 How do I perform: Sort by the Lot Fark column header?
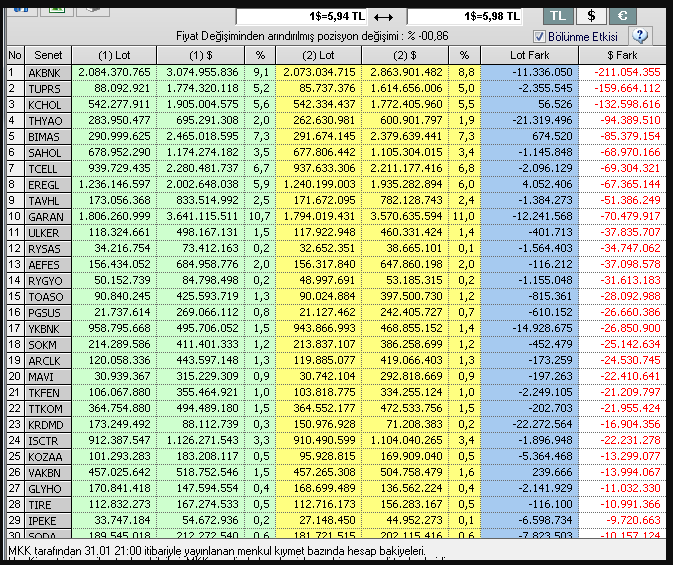pos(529,55)
